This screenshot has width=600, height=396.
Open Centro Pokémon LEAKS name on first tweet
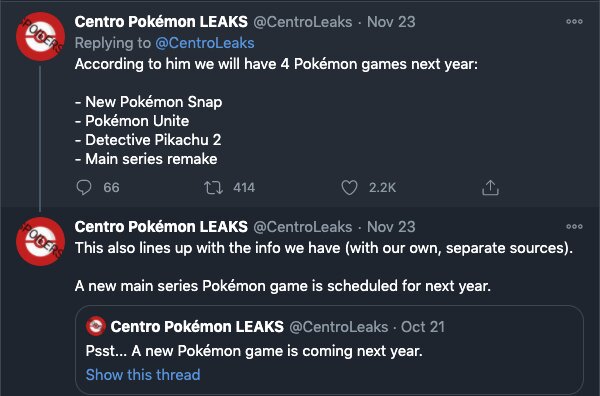[x=161, y=22]
